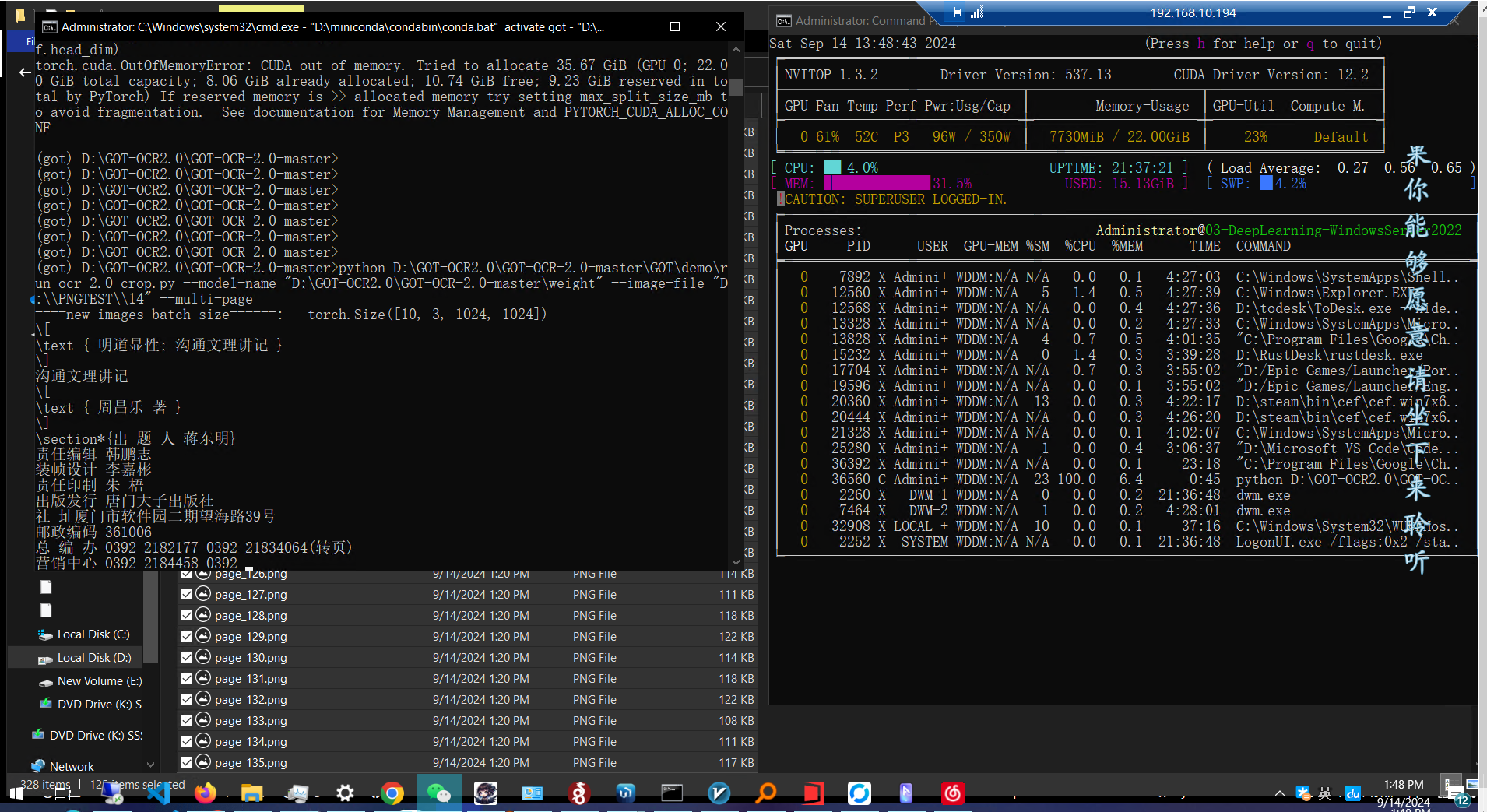
Task: Open Visual Studio Code taskbar icon
Action: click(159, 793)
